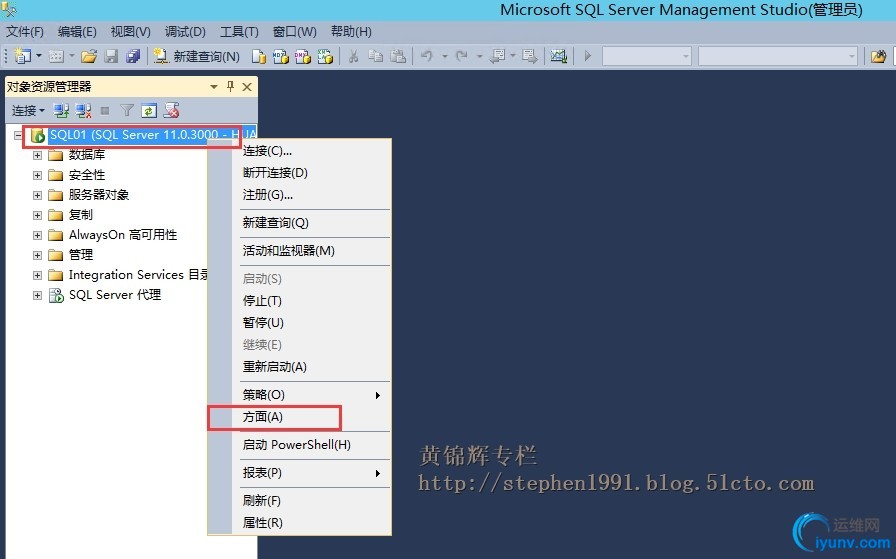Screen dimensions: 896x559
Task: Open the 连接 dropdown in Object Explorer
Action: [28, 110]
